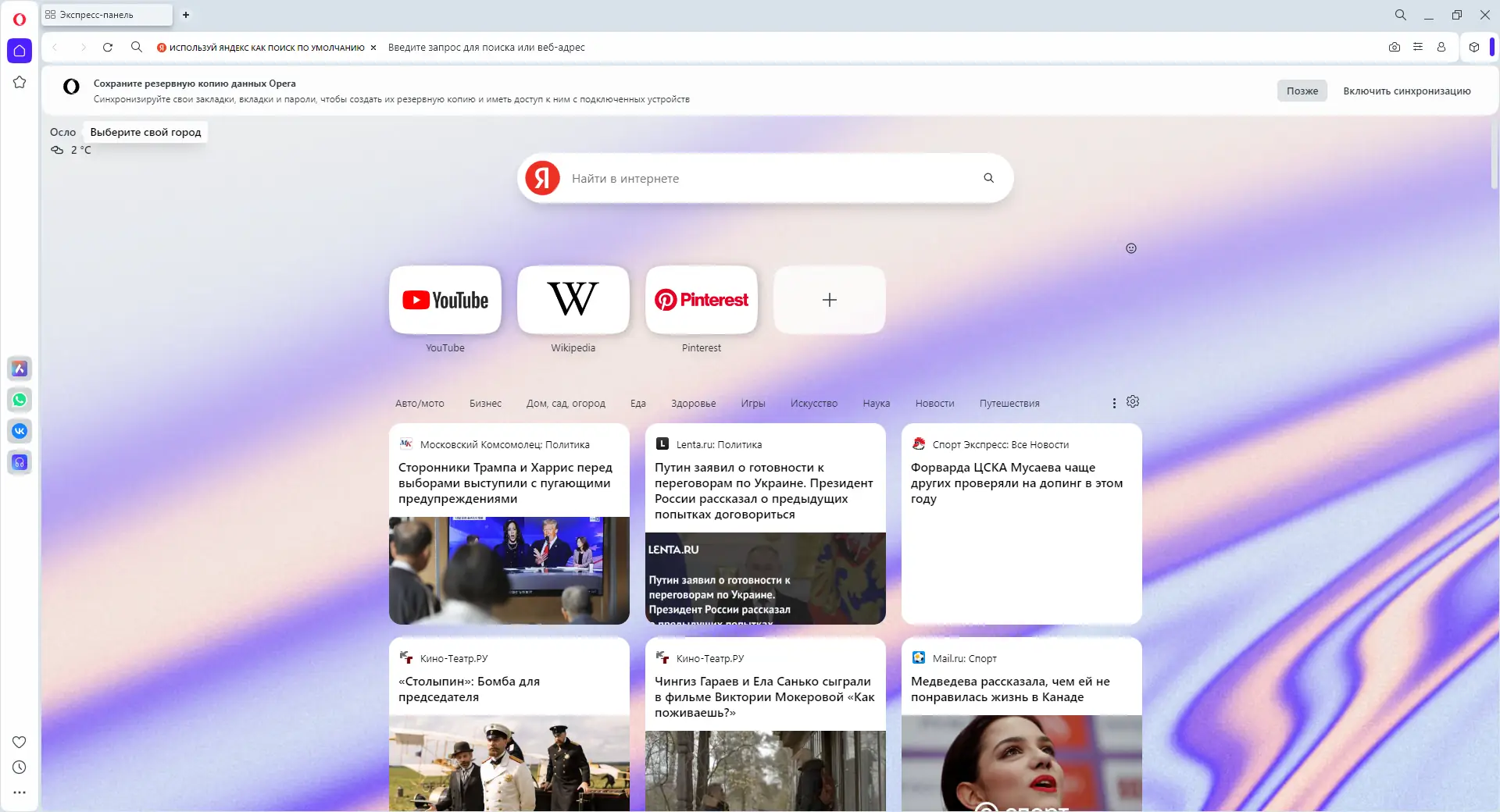Screen dimensions: 1500x812
Task: Add a new speed dial site
Action: tap(830, 300)
